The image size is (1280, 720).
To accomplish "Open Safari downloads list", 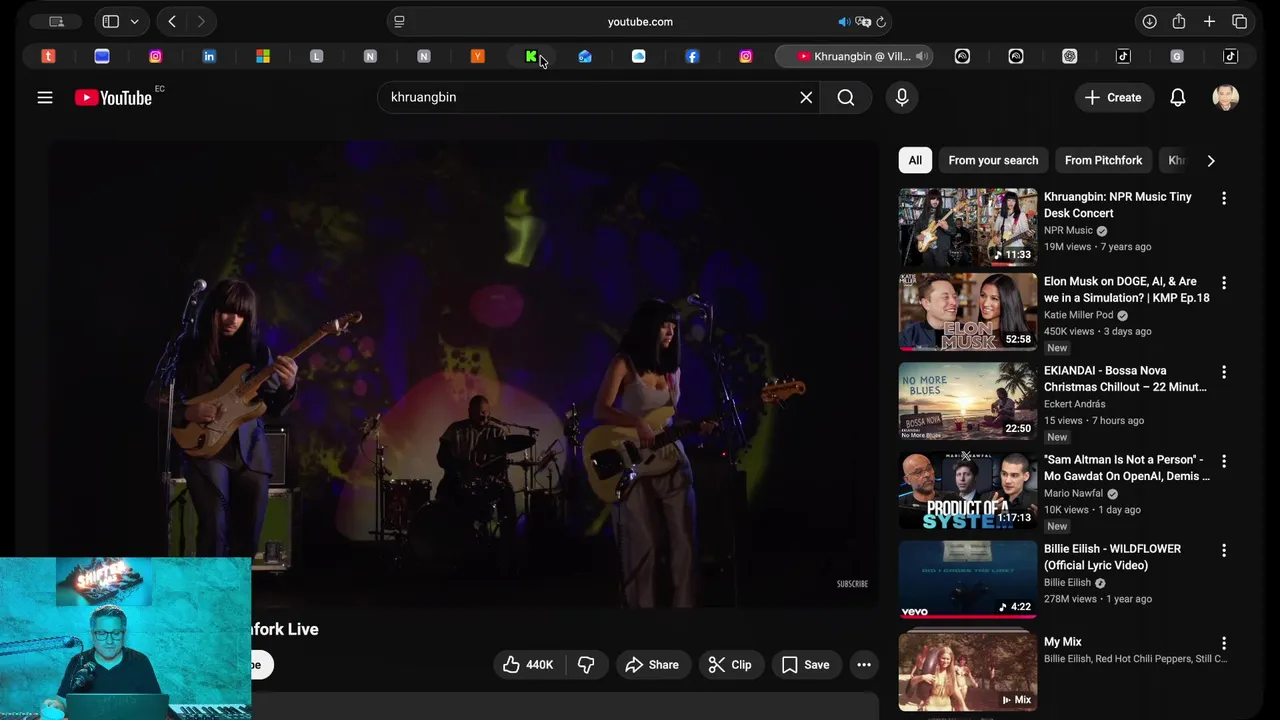I will click(1149, 21).
